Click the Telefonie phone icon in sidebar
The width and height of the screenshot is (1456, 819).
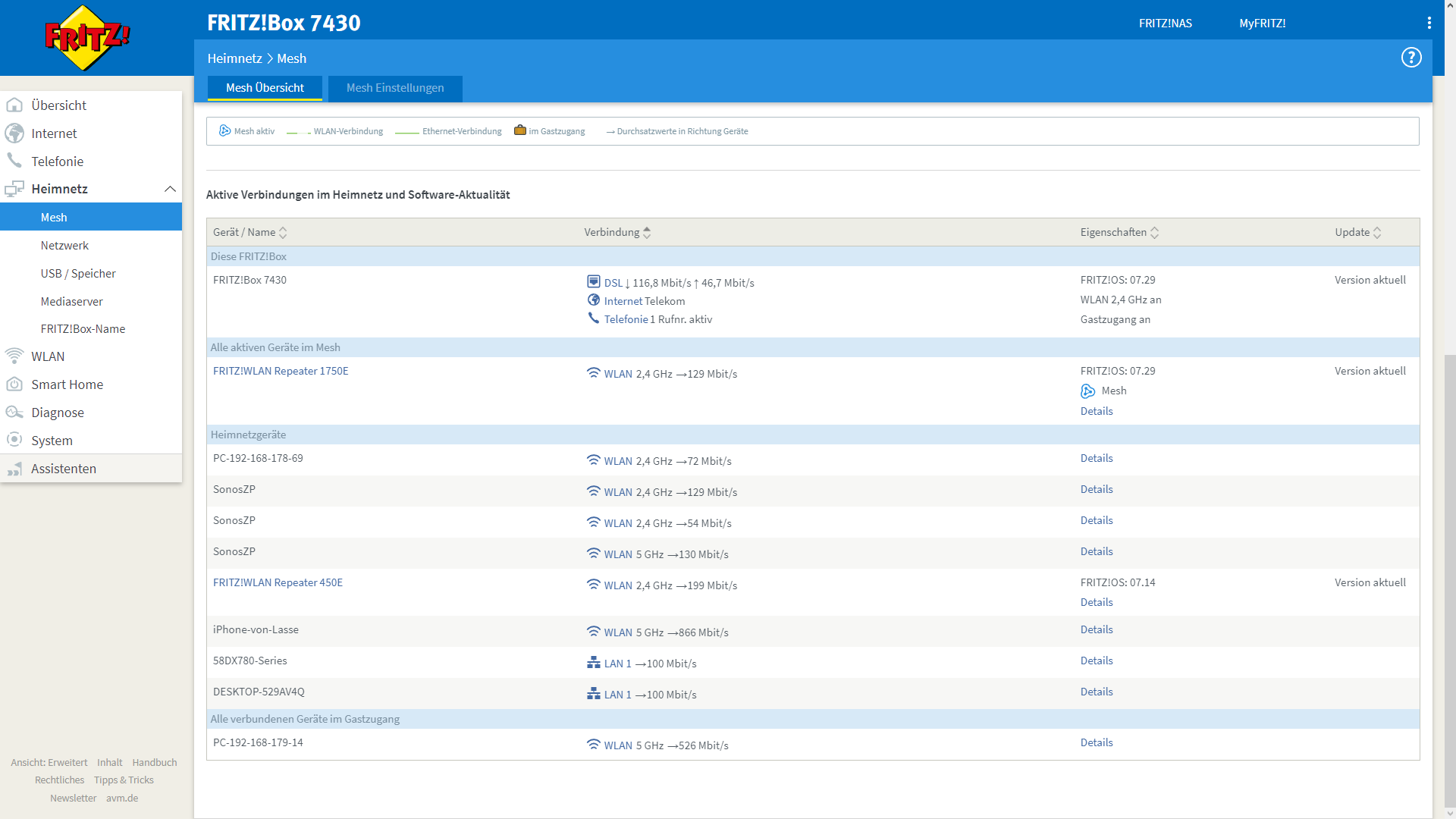click(x=14, y=161)
